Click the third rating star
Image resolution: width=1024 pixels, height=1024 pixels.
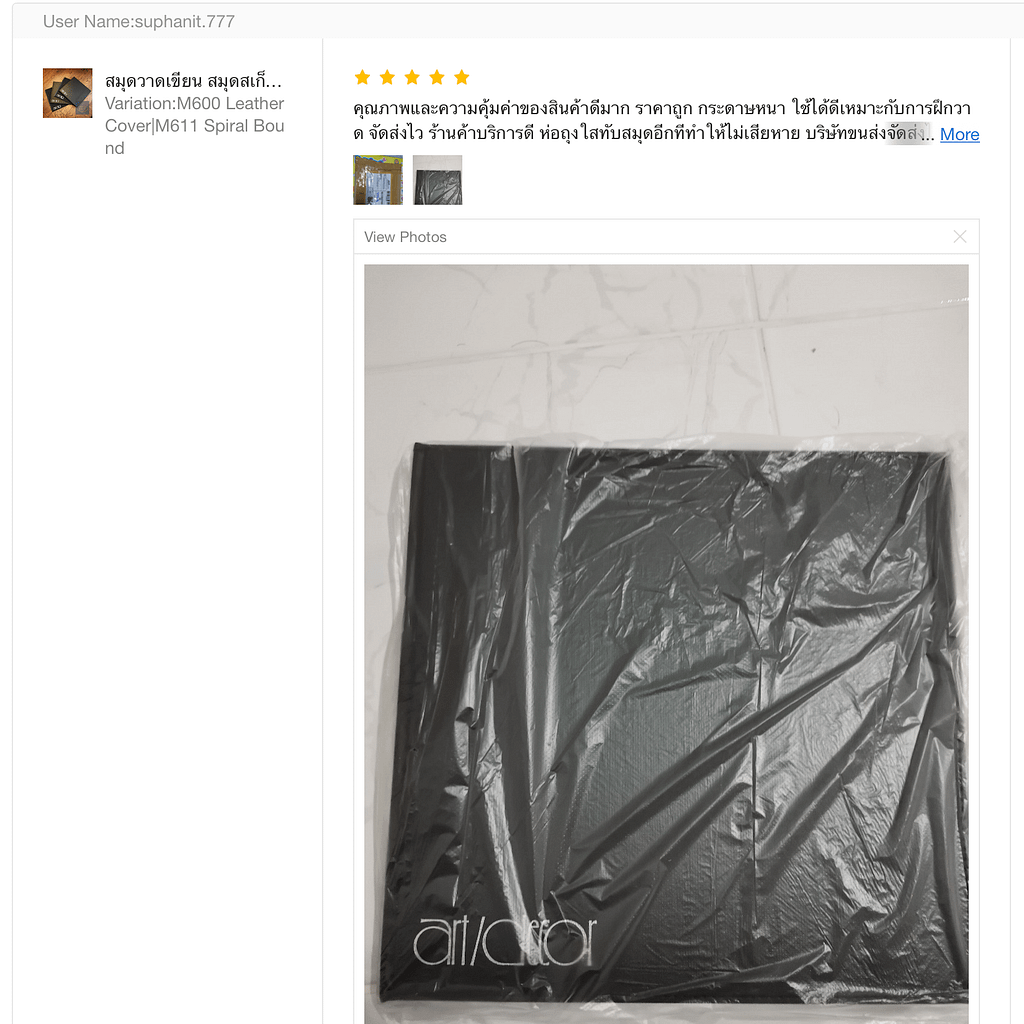[x=412, y=78]
